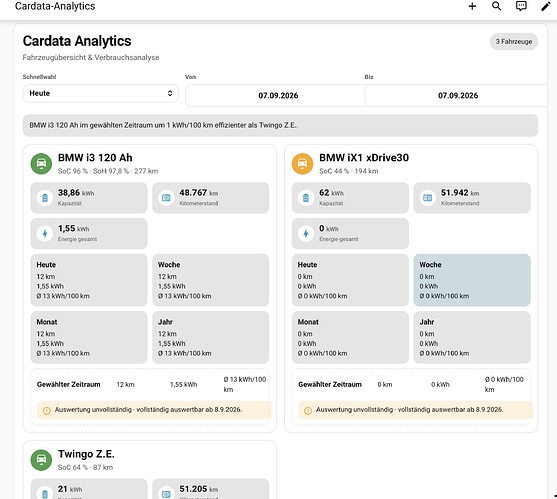Select BMW i3 Jahr tile

point(211,337)
